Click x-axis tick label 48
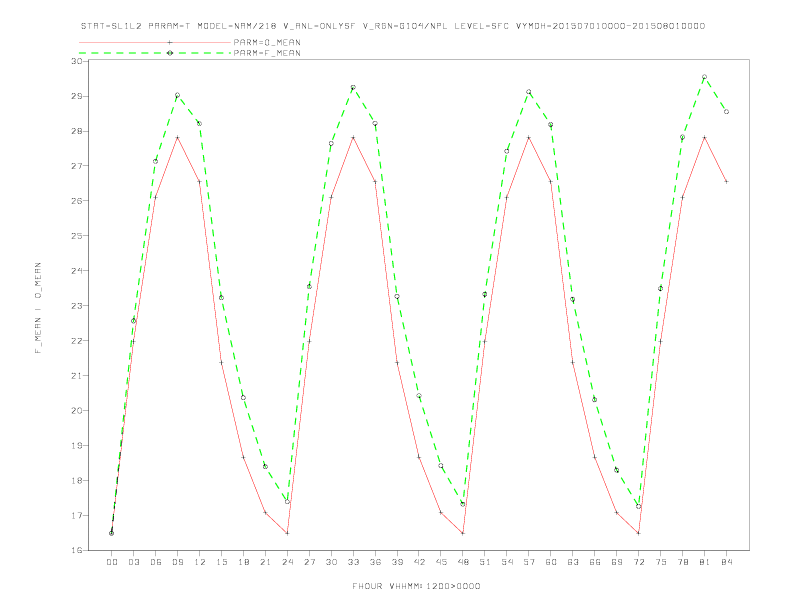 [463, 562]
